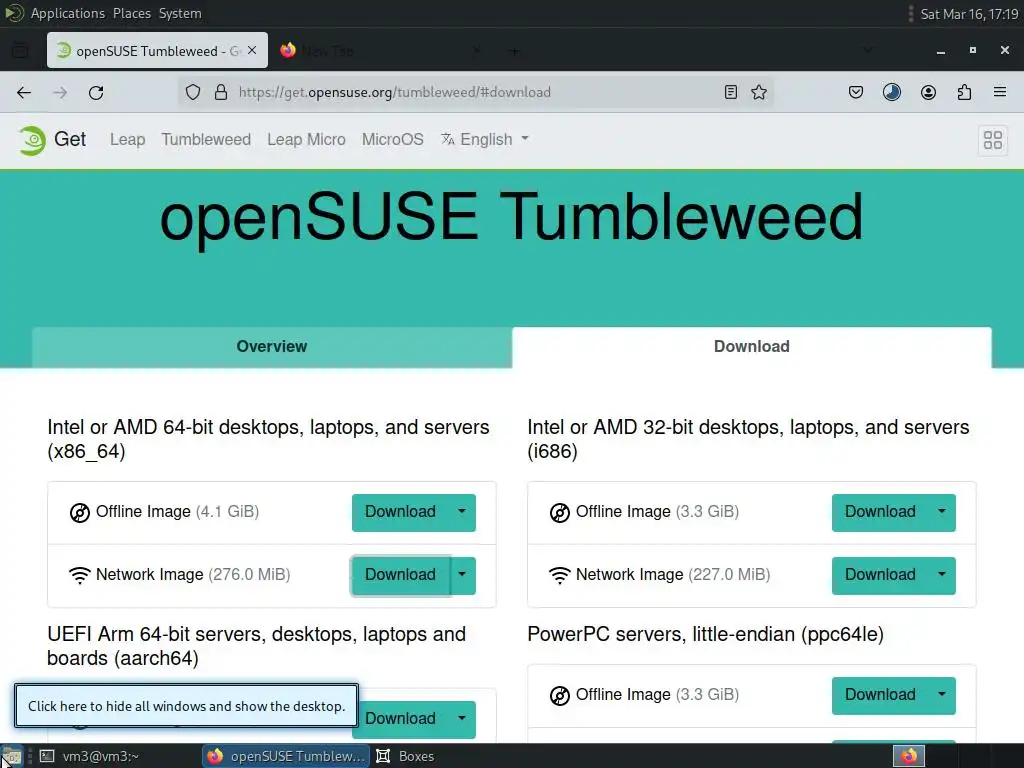1024x768 pixels.
Task: Open the Applications menu
Action: 67,13
